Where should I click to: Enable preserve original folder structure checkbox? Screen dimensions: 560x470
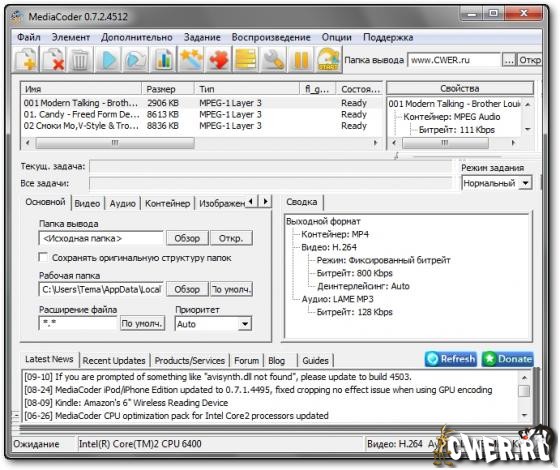pos(43,257)
